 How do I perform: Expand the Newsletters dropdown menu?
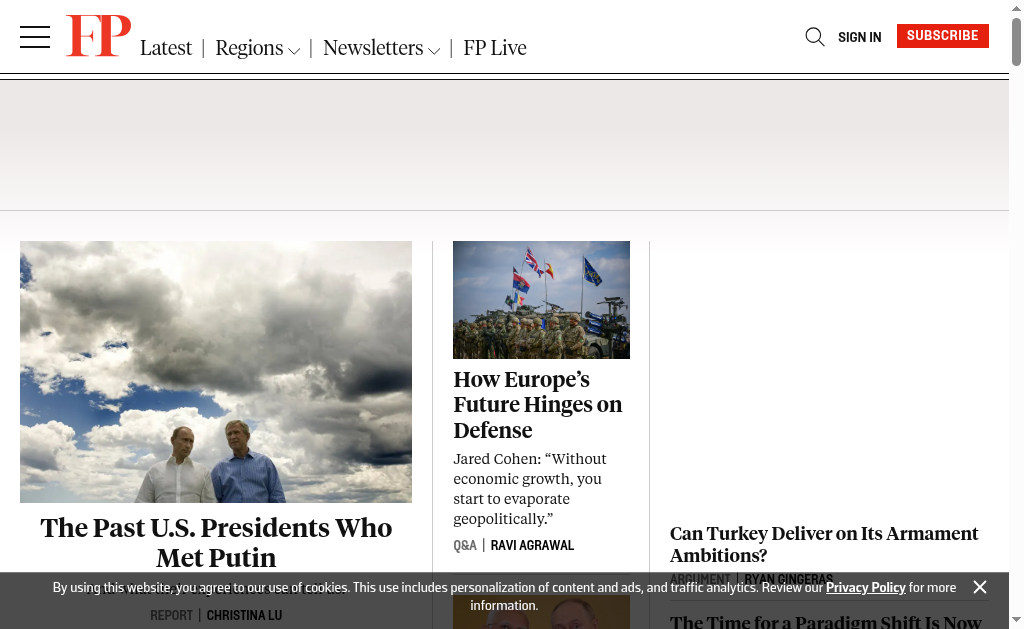pos(381,48)
